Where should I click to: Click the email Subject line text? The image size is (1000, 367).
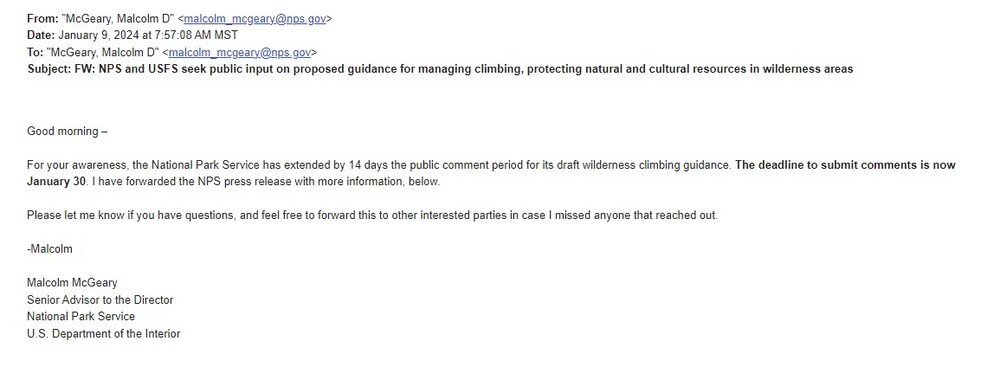(x=440, y=69)
